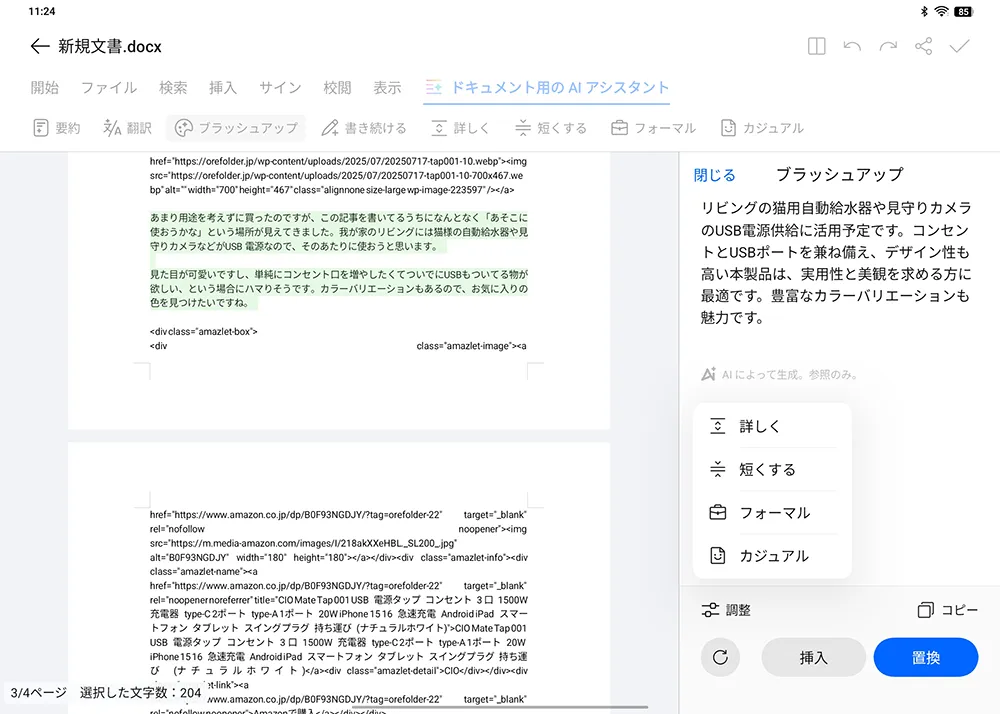The width and height of the screenshot is (1000, 714).
Task: Select フォーマル in the popup menu
Action: coord(772,513)
